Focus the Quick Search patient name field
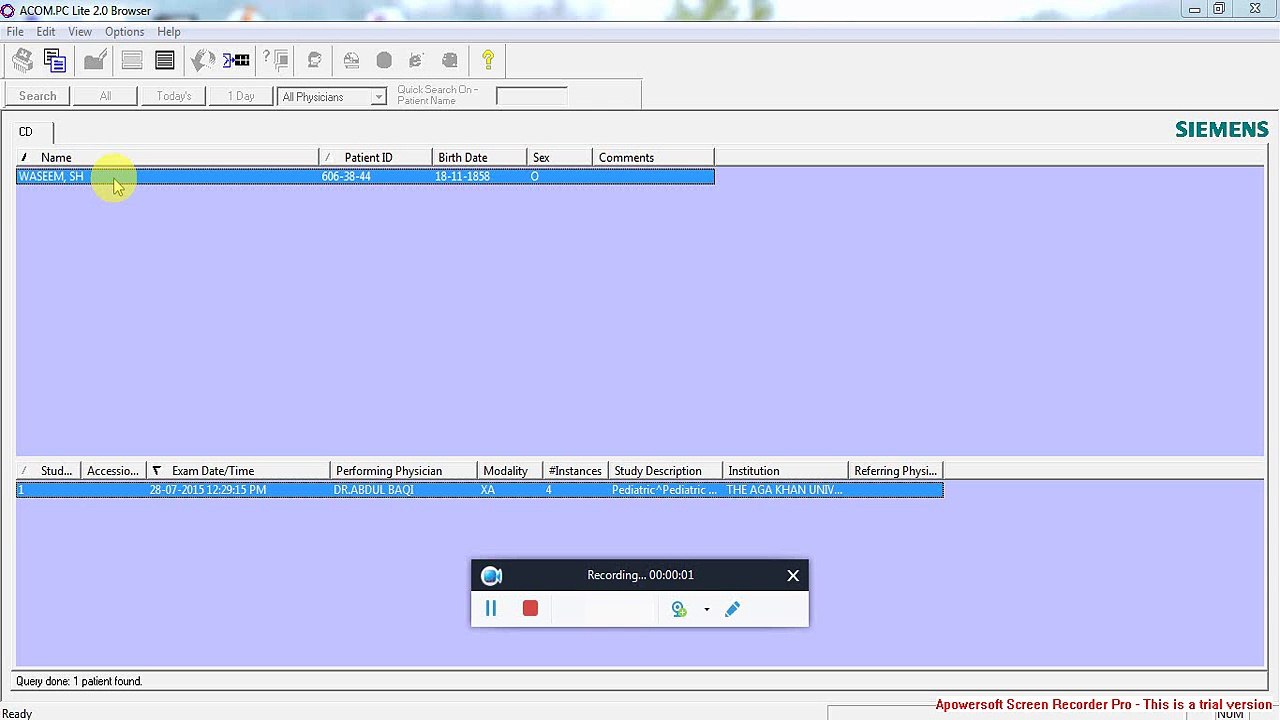The width and height of the screenshot is (1280, 720). pos(531,96)
